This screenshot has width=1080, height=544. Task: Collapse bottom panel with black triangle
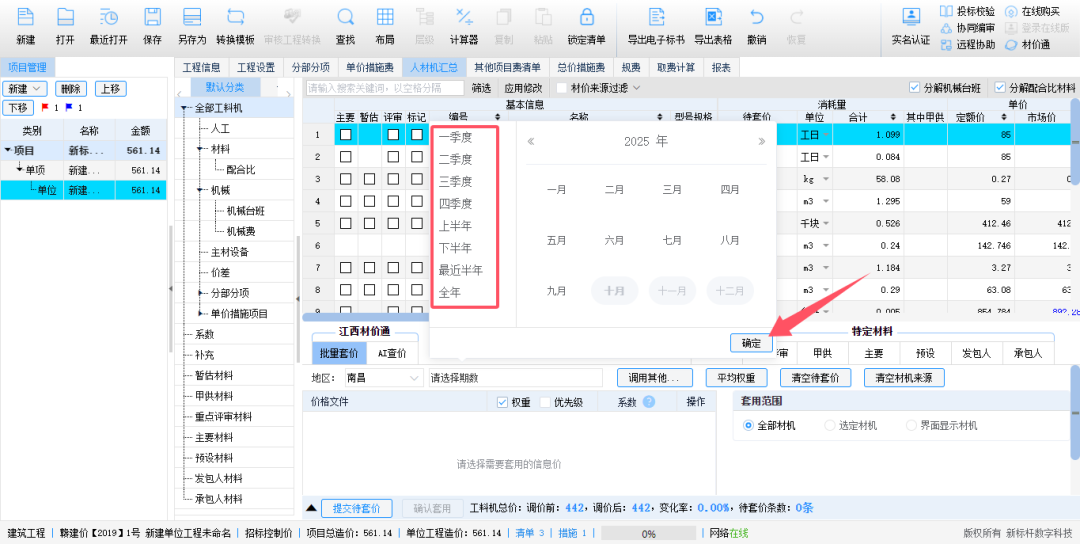coord(311,508)
